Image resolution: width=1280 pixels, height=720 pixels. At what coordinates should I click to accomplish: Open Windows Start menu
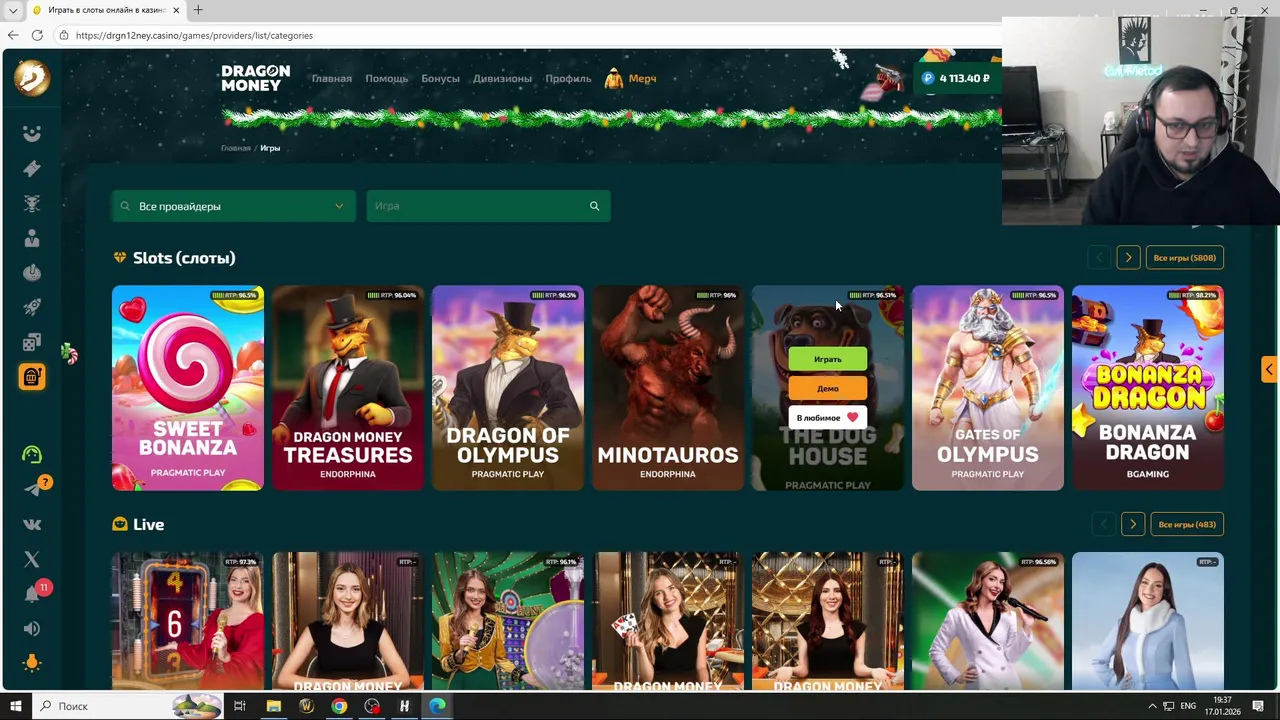coord(16,706)
